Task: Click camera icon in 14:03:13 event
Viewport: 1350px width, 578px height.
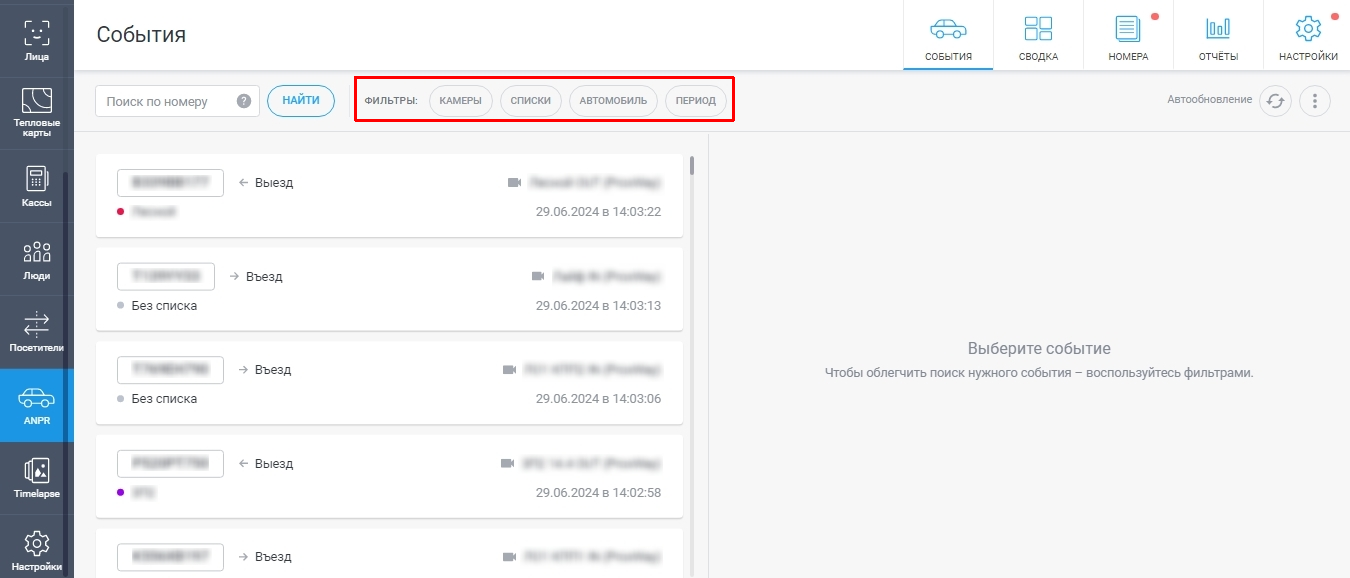Action: 537,276
